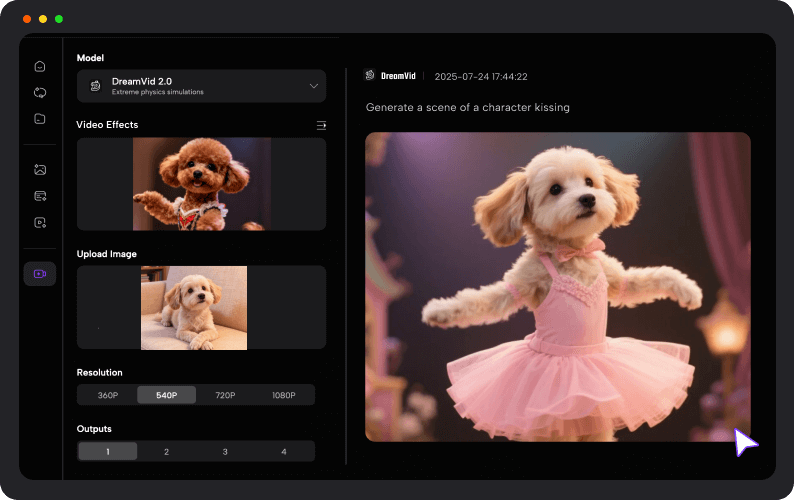Open the Home icon in sidebar
794x500 pixels.
click(40, 66)
